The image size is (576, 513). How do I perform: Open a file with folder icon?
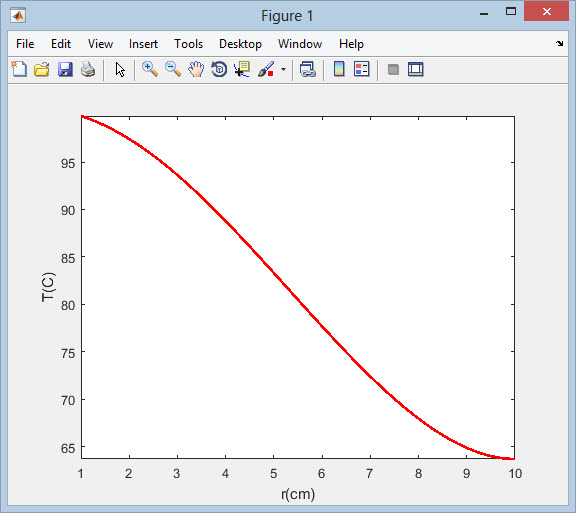click(x=42, y=69)
